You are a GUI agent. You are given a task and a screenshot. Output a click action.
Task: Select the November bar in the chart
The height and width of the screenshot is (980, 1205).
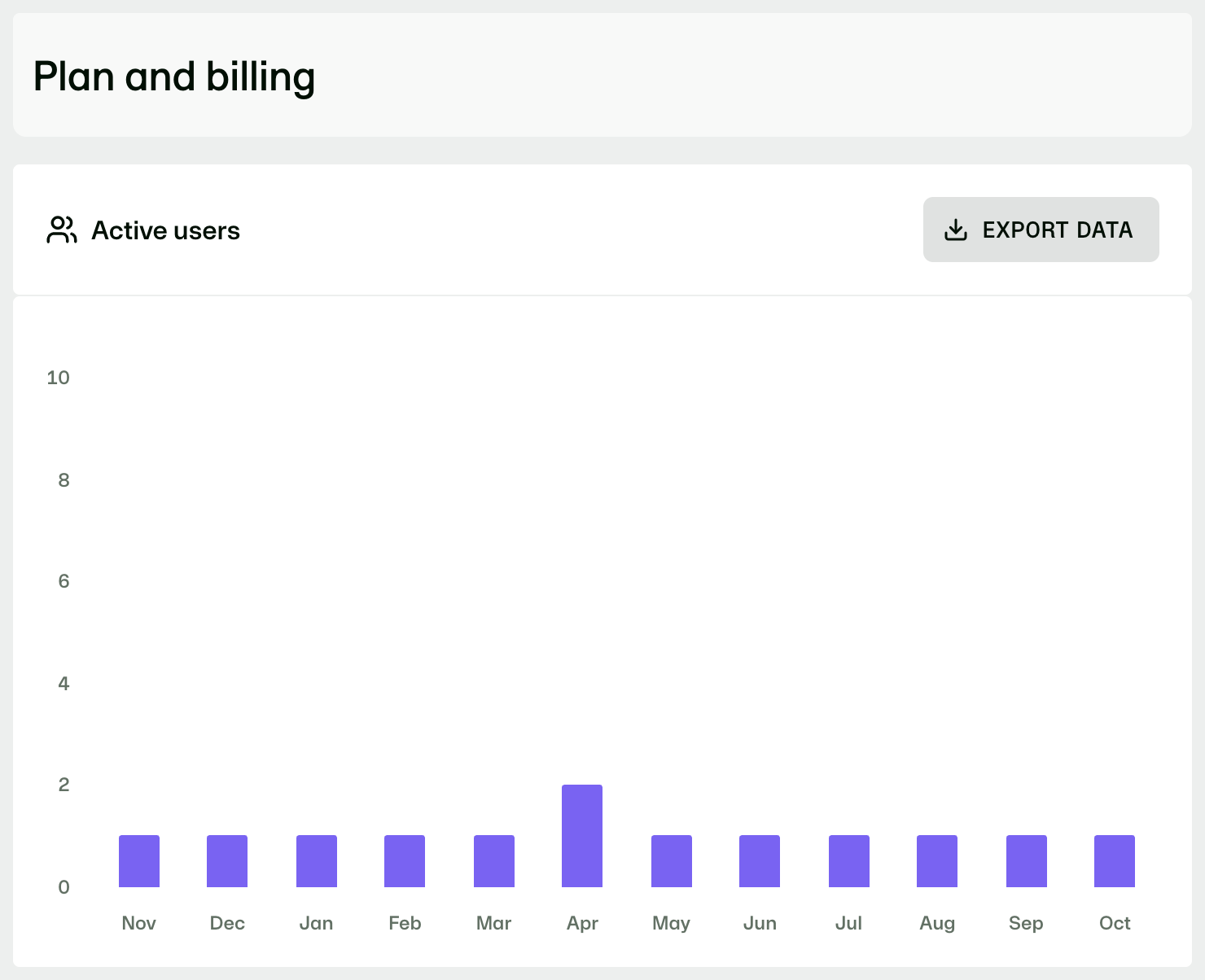(139, 861)
